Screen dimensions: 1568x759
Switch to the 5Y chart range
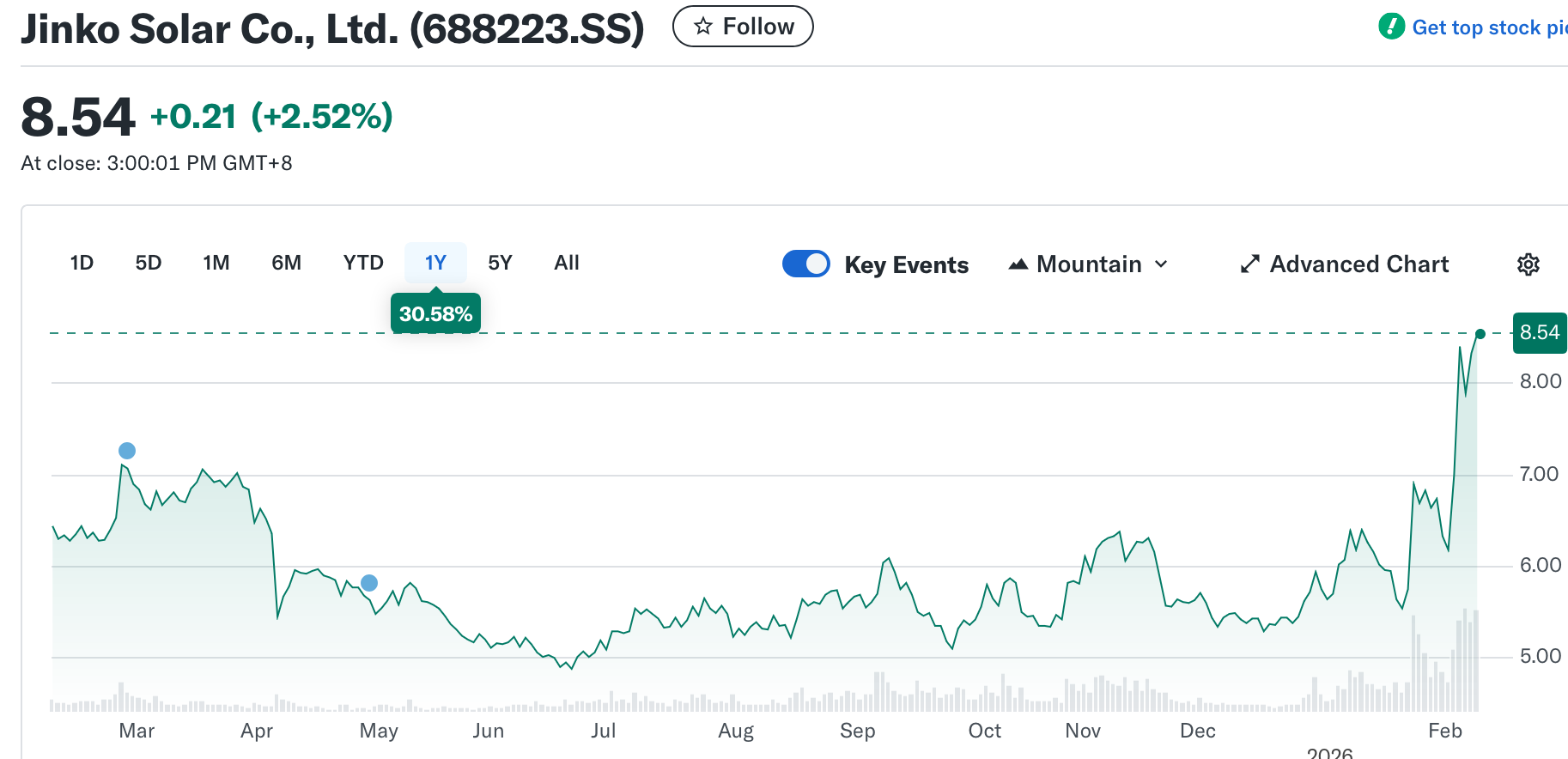[x=500, y=263]
